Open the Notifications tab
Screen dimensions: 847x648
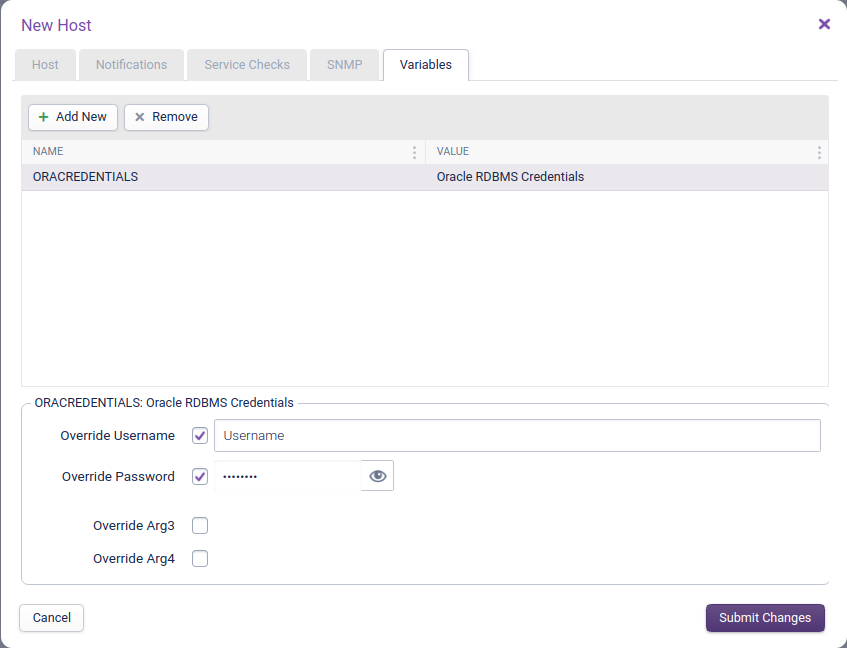131,65
